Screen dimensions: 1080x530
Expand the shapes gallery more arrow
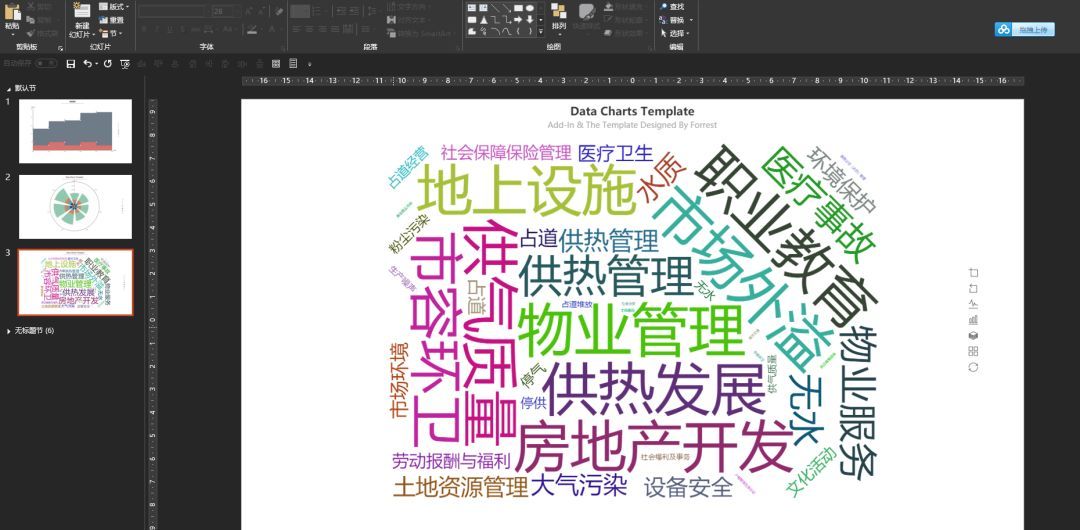point(541,32)
